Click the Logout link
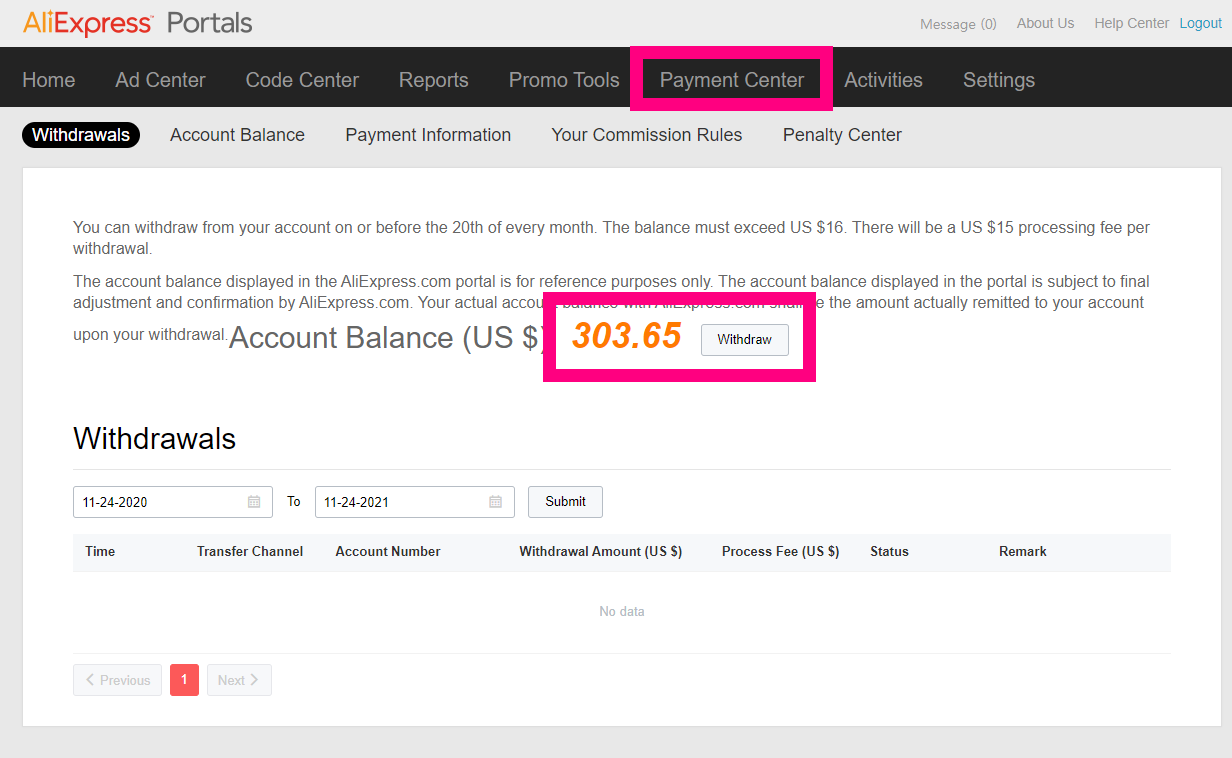The image size is (1232, 758). pos(1200,23)
